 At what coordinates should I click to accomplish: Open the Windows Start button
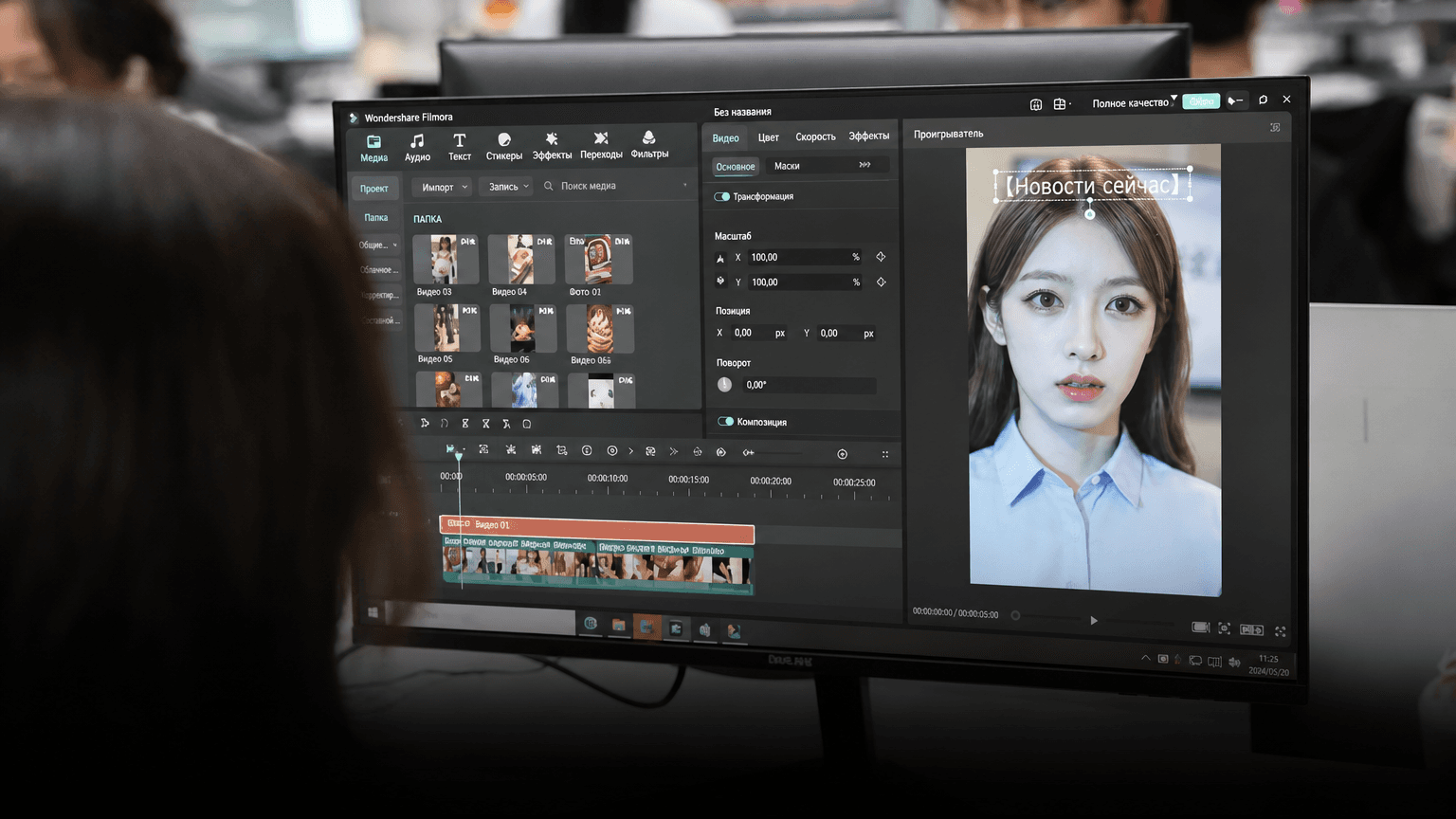point(373,613)
